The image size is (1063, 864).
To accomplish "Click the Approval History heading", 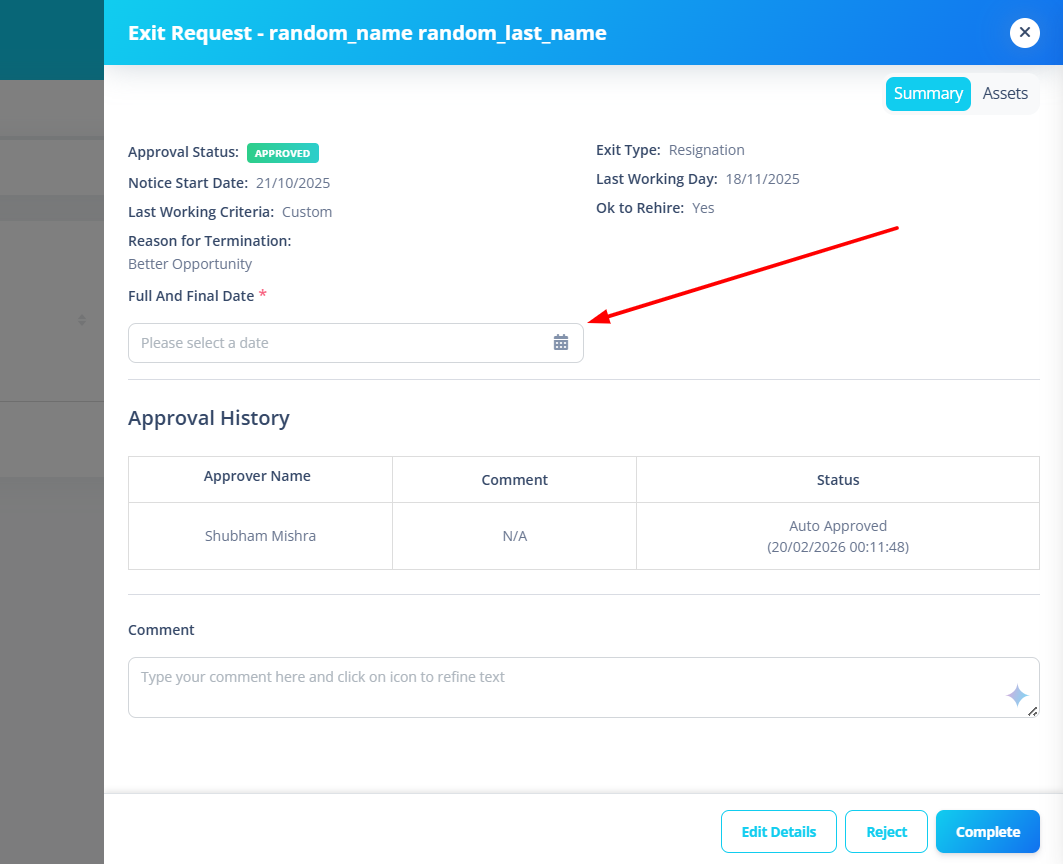I will (209, 418).
